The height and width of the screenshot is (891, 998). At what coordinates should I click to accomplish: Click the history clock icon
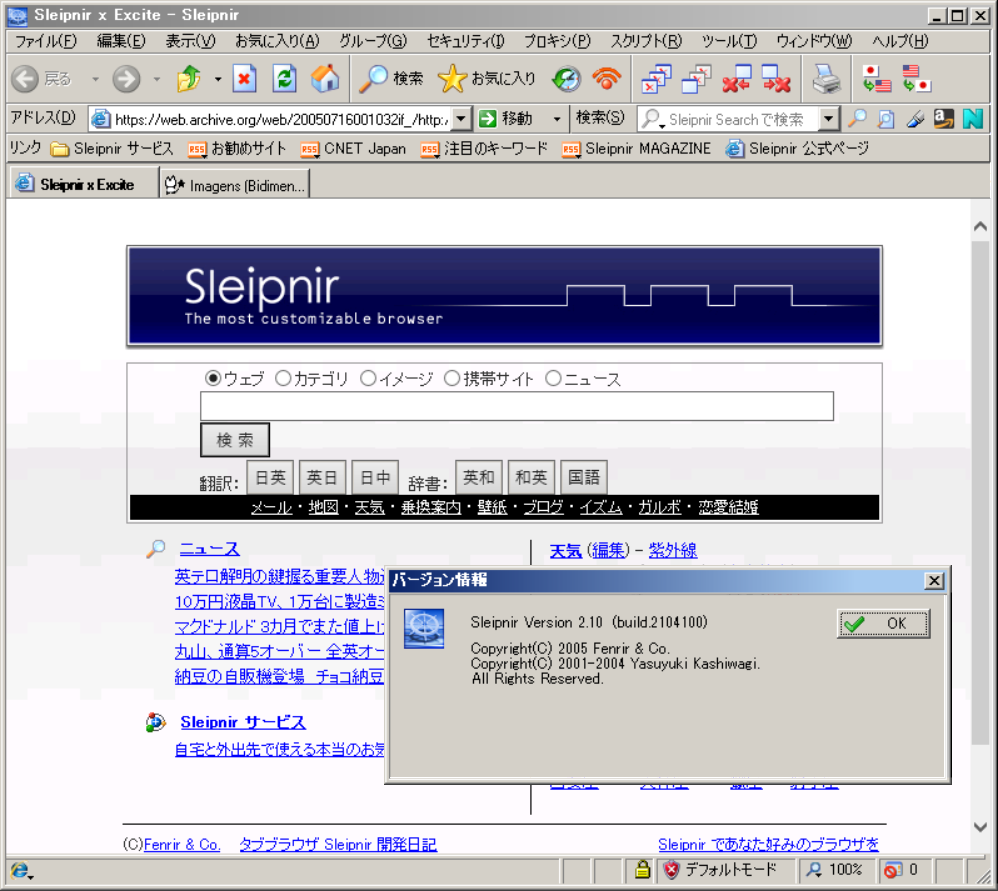click(566, 79)
